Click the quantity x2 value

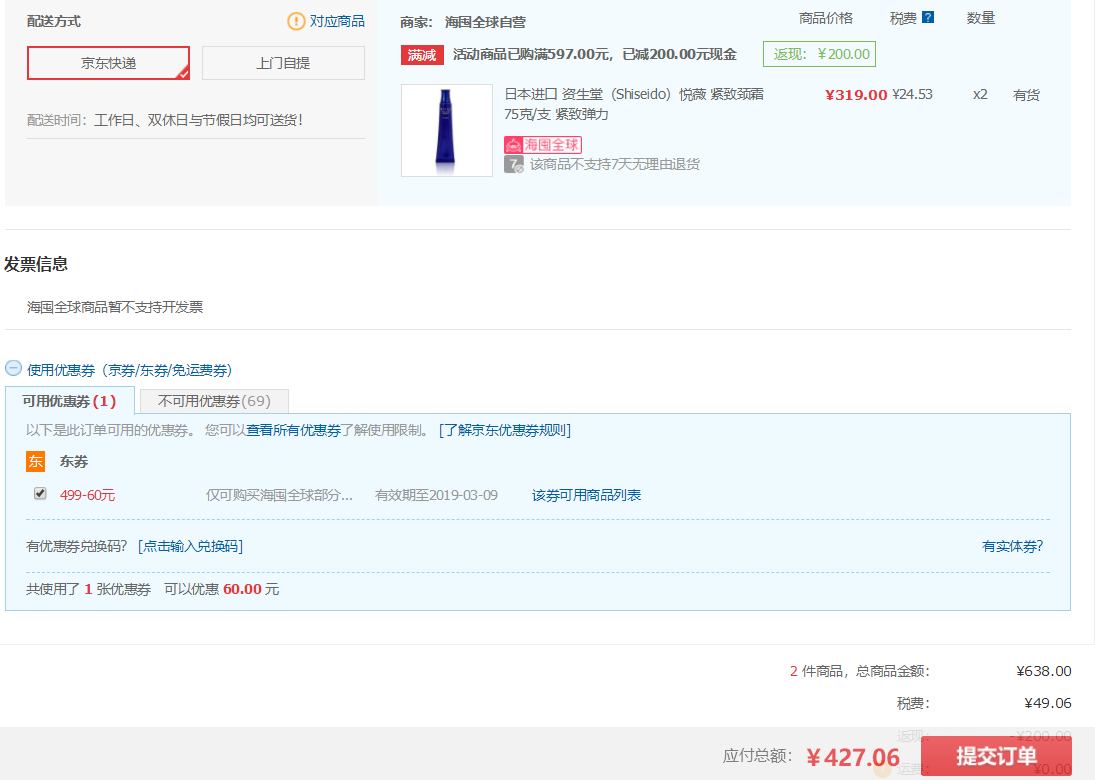(980, 94)
